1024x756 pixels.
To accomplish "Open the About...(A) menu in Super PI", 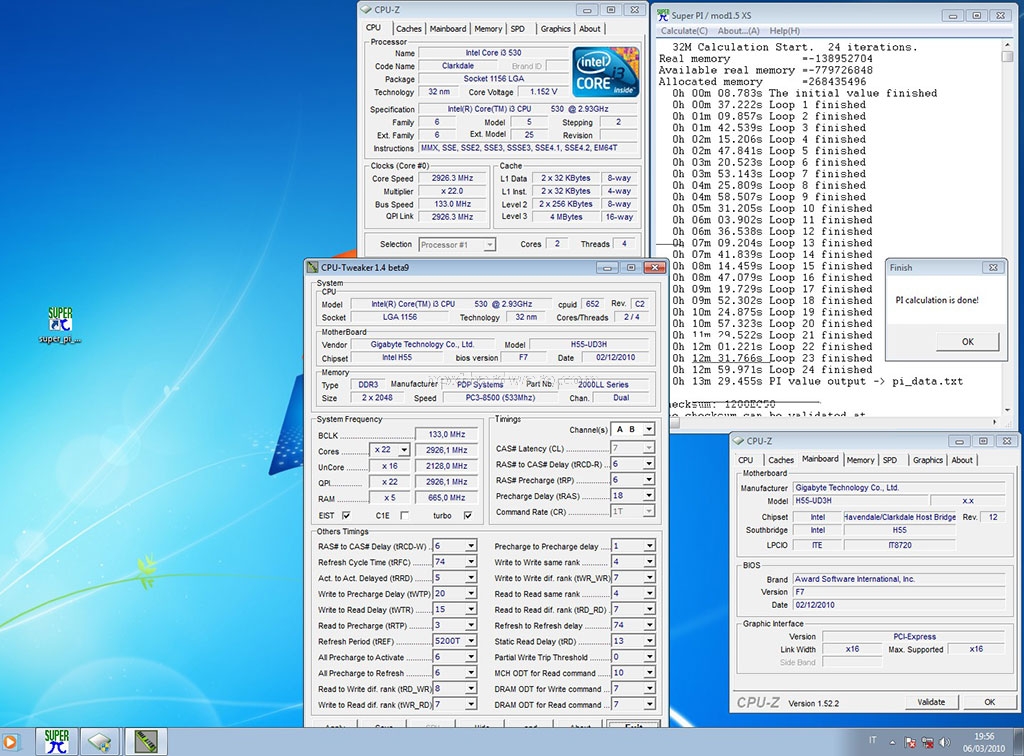I will tap(738, 31).
